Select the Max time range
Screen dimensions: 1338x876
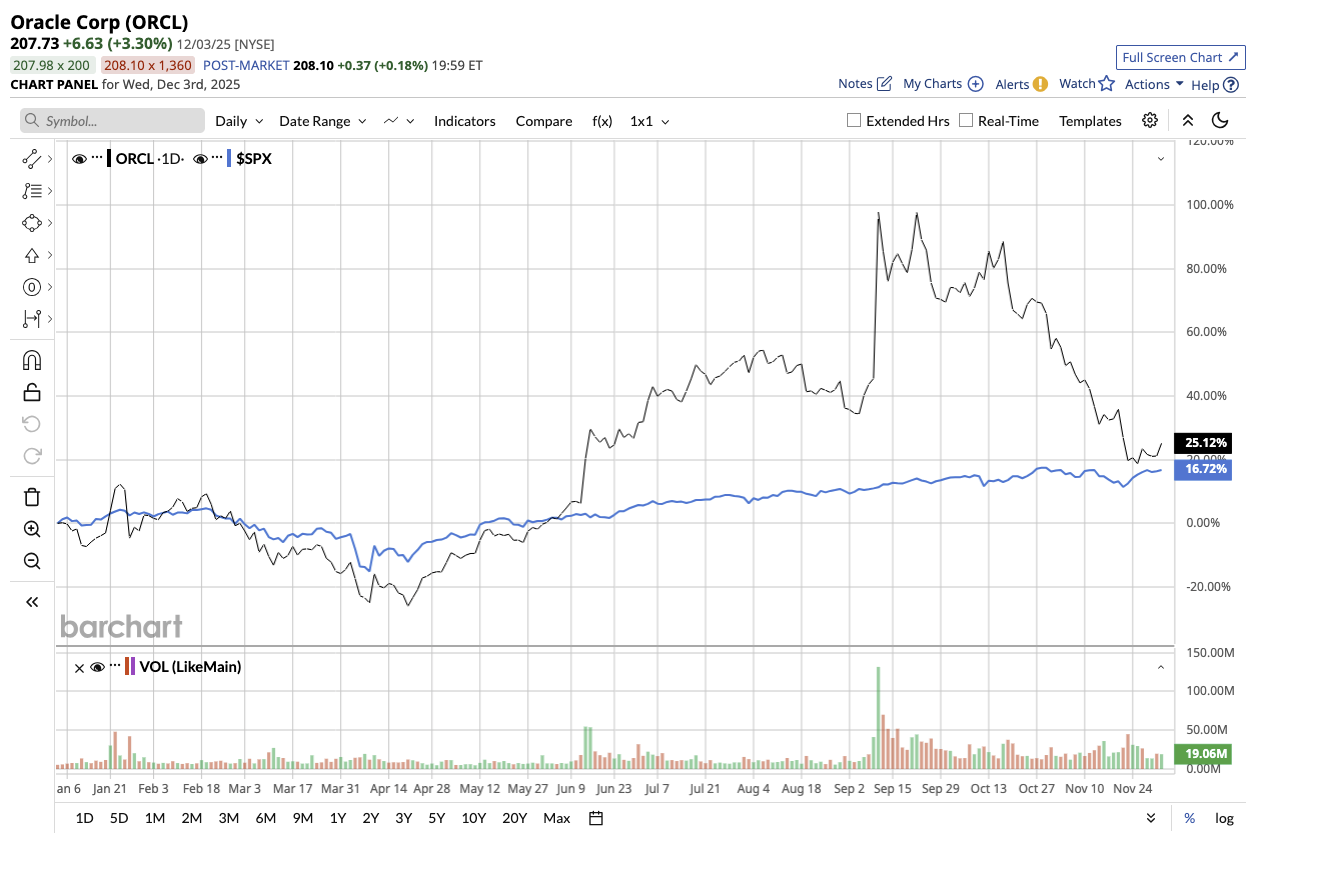(557, 818)
